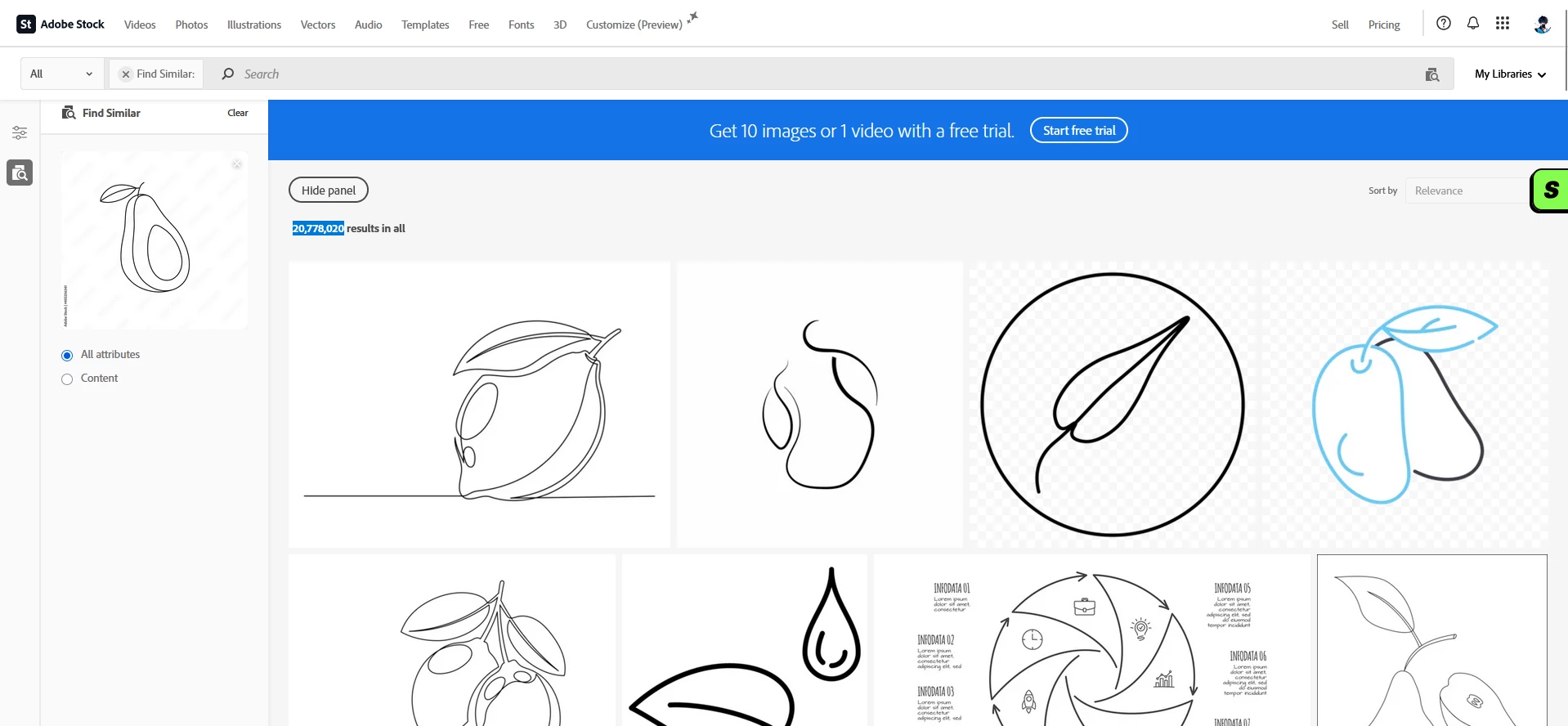Click the green S extension badge
This screenshot has width=1568, height=726.
[1549, 190]
